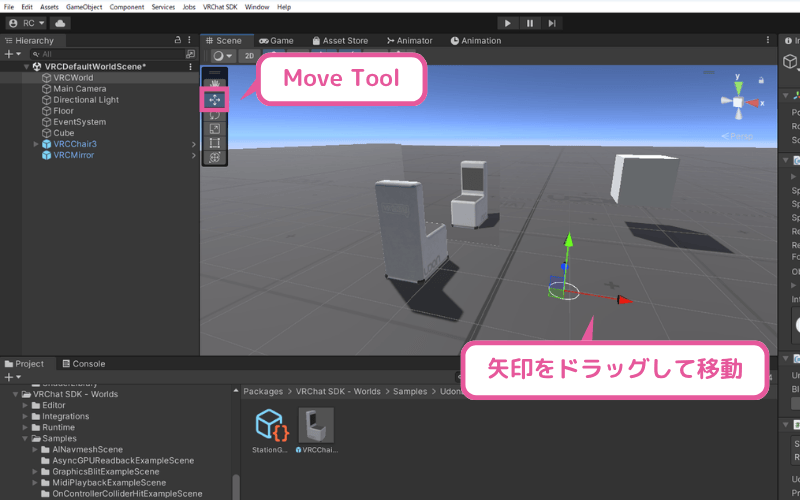Expand the Runtime folder
This screenshot has height=500, width=800.
25,428
